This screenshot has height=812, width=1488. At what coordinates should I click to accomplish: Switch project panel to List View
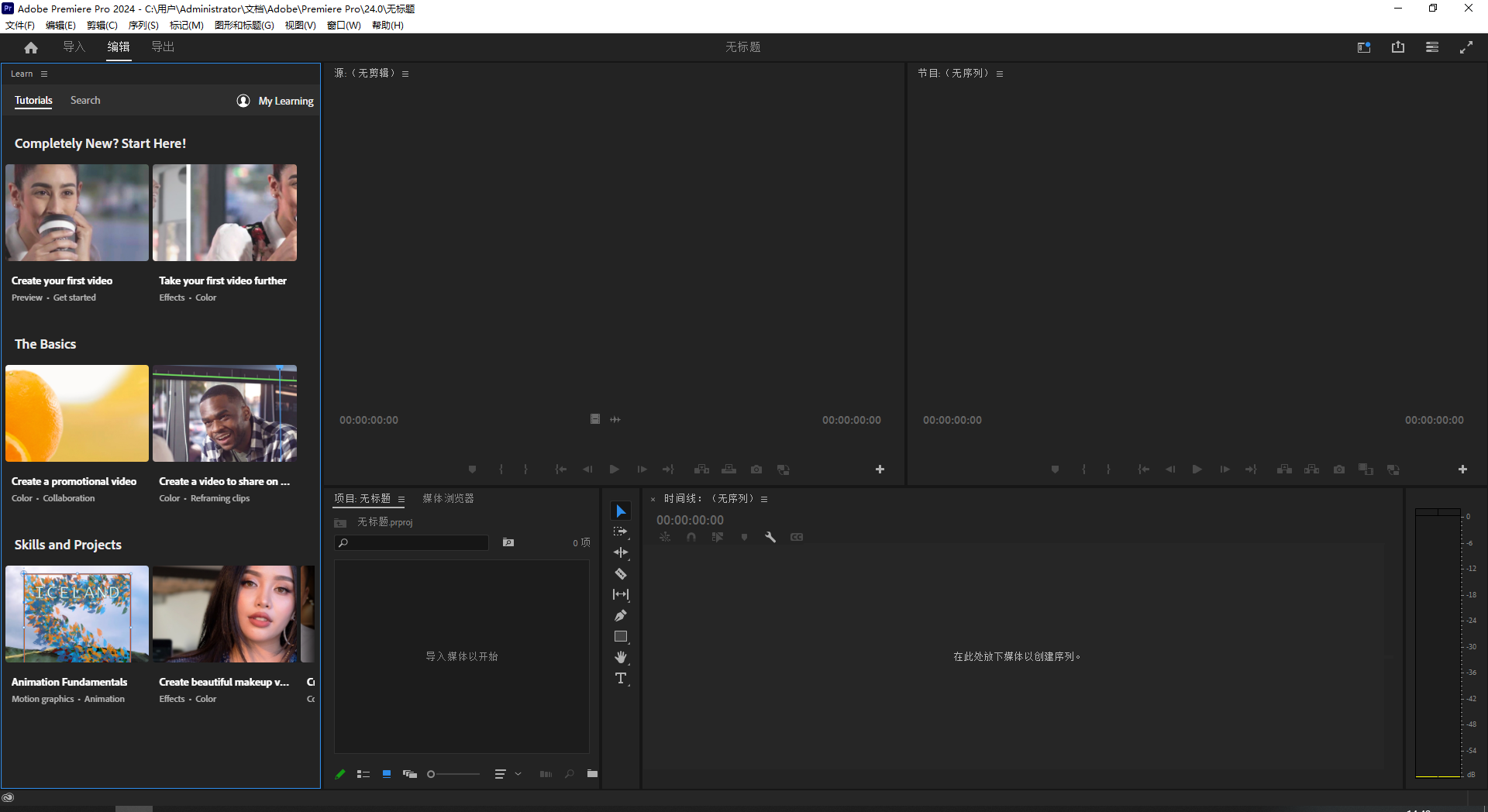(363, 773)
